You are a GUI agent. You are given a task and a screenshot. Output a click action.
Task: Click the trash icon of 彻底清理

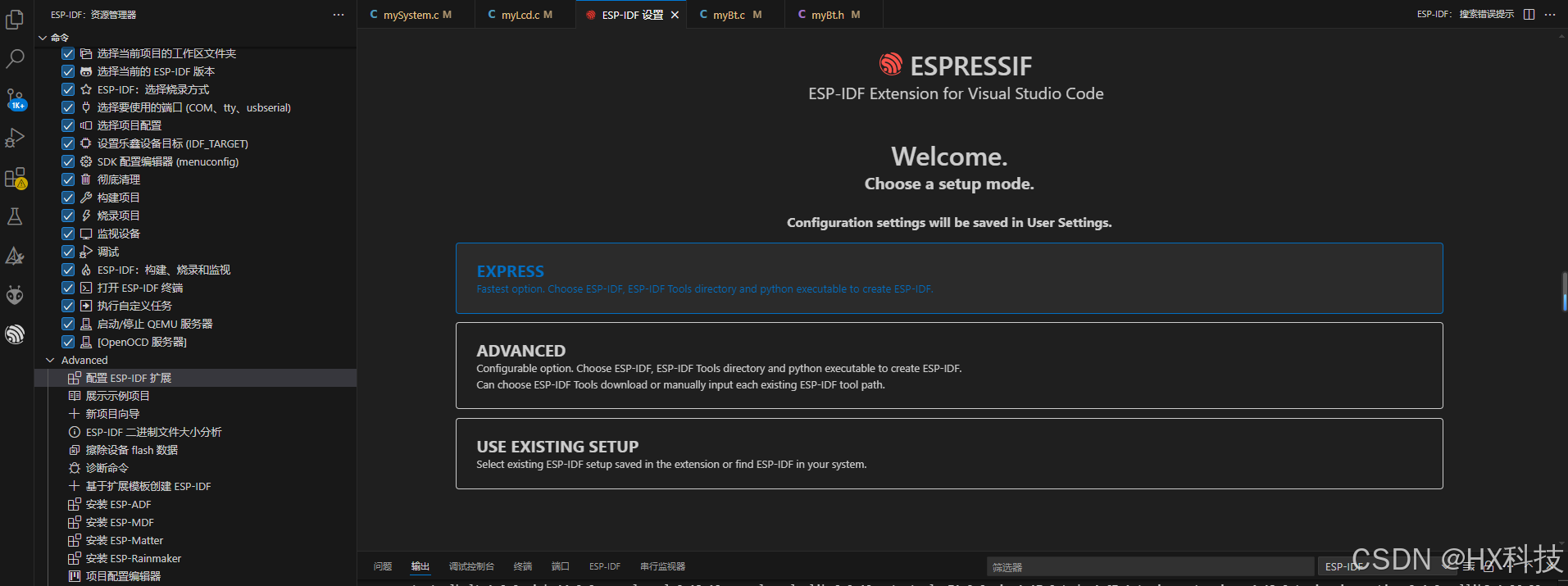click(x=86, y=179)
